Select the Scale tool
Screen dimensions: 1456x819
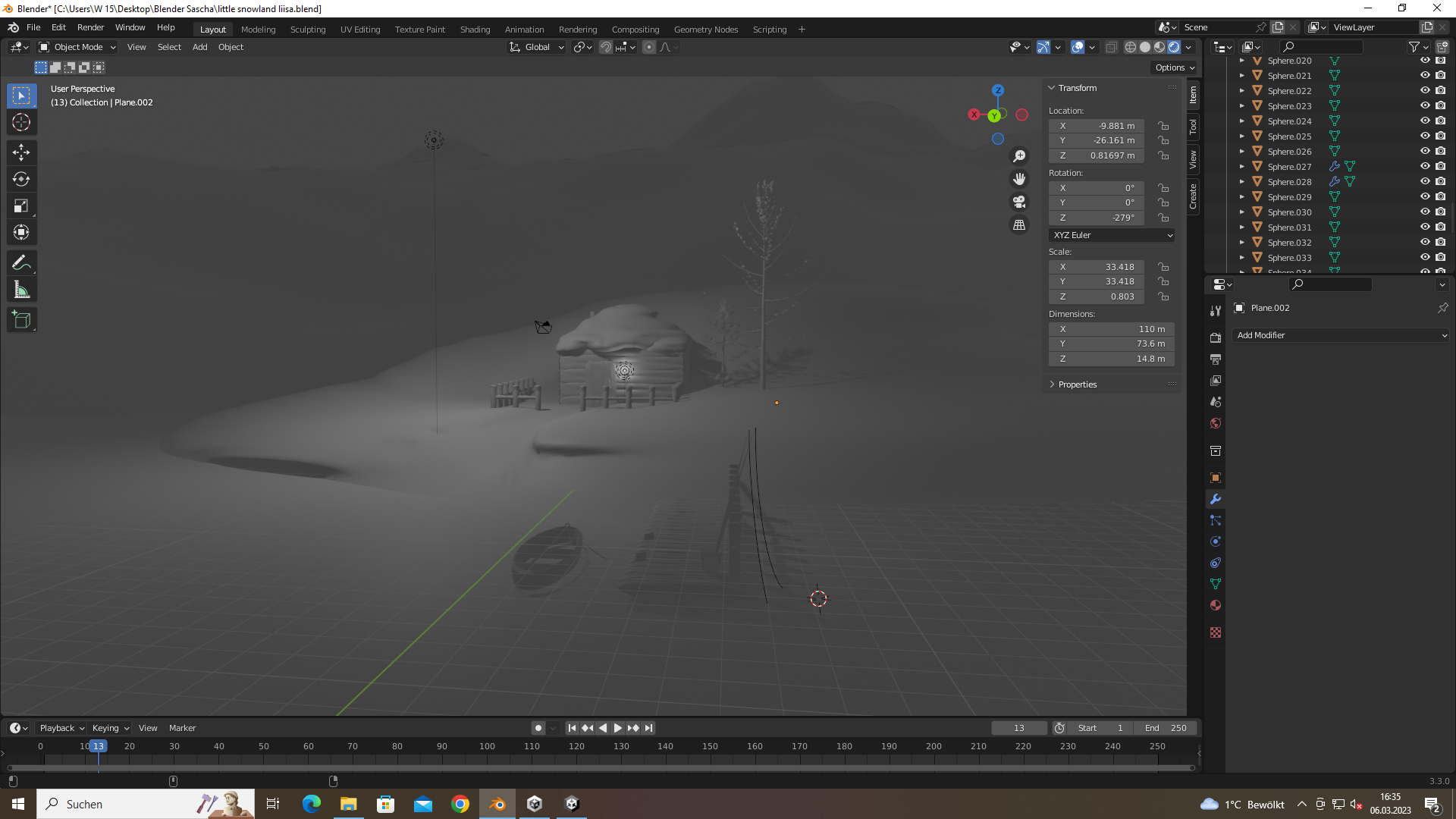pyautogui.click(x=21, y=206)
